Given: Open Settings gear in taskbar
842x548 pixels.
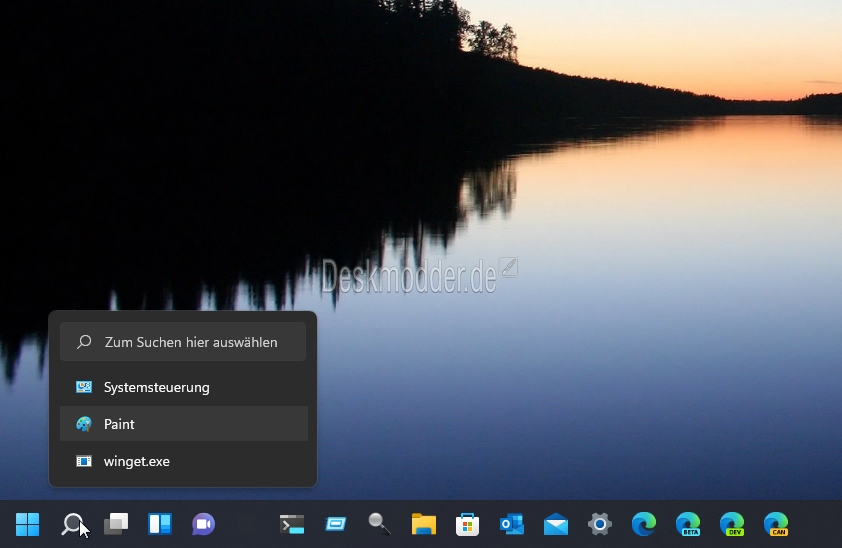Looking at the screenshot, I should [x=600, y=524].
